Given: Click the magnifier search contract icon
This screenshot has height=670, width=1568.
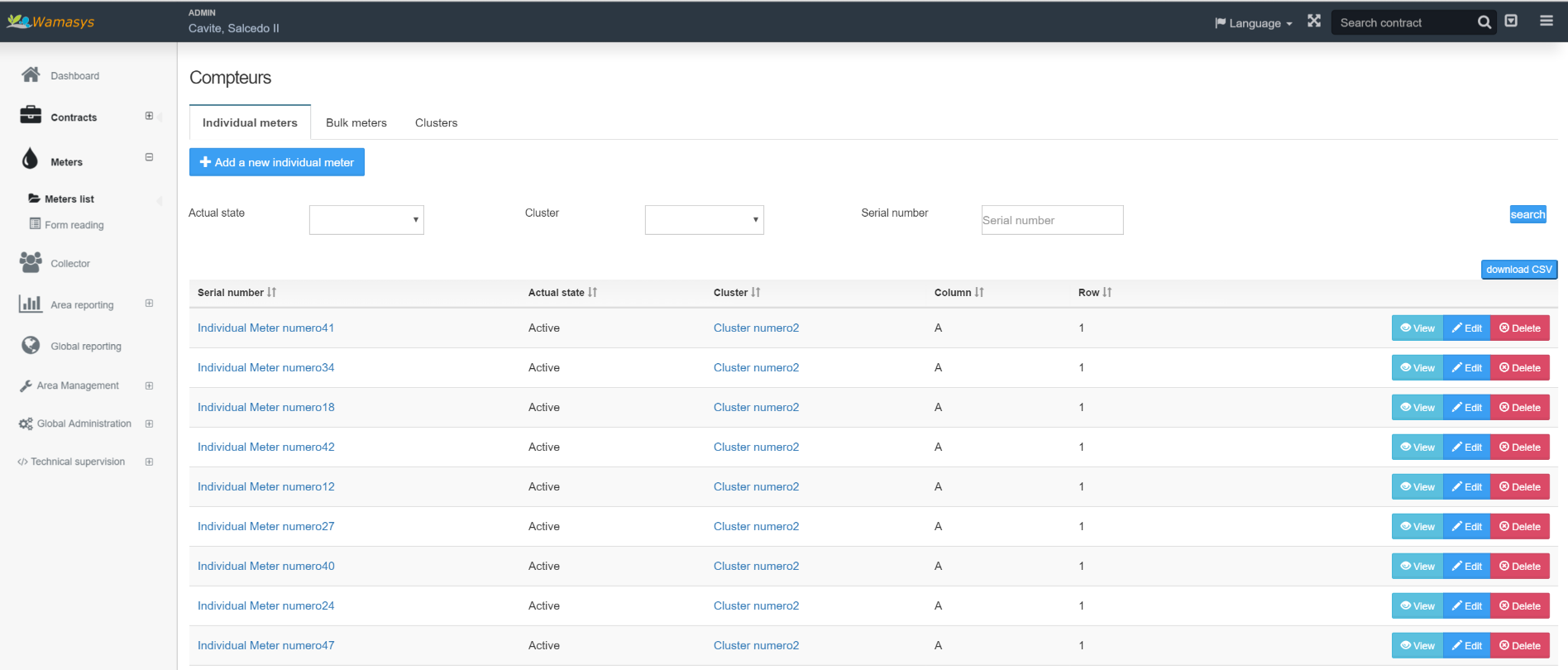Looking at the screenshot, I should (x=1484, y=22).
